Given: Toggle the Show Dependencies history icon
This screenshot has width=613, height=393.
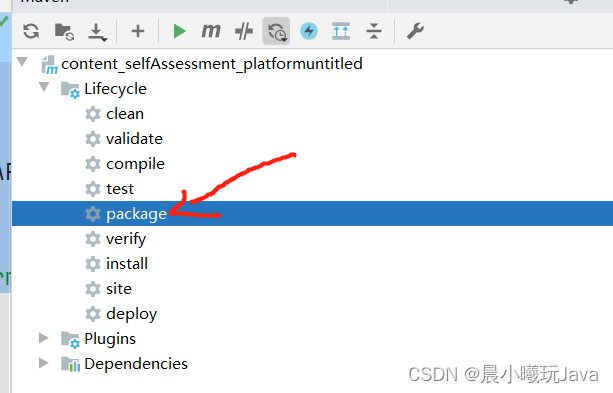Looking at the screenshot, I should [276, 31].
